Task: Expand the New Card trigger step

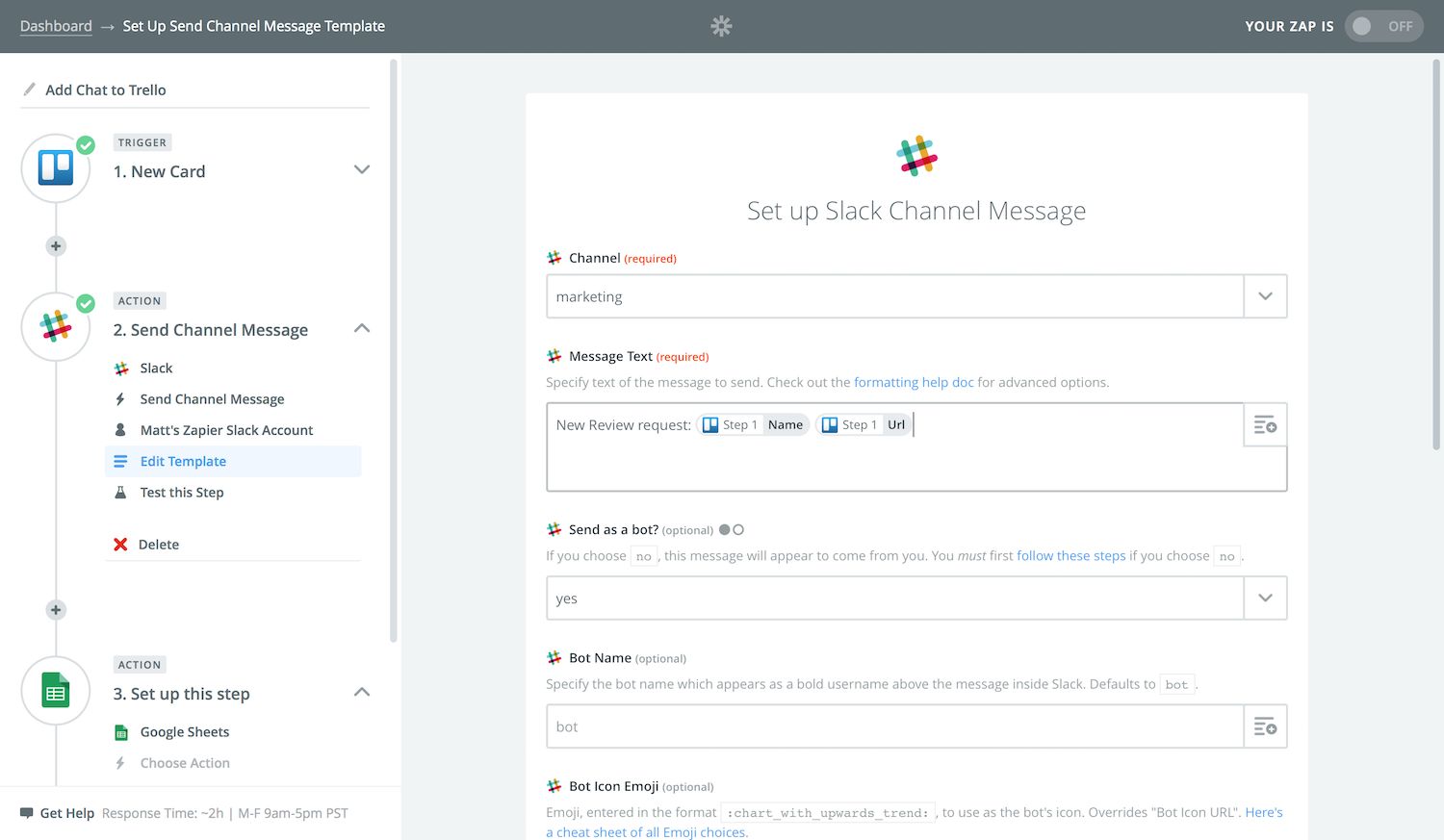Action: 362,170
